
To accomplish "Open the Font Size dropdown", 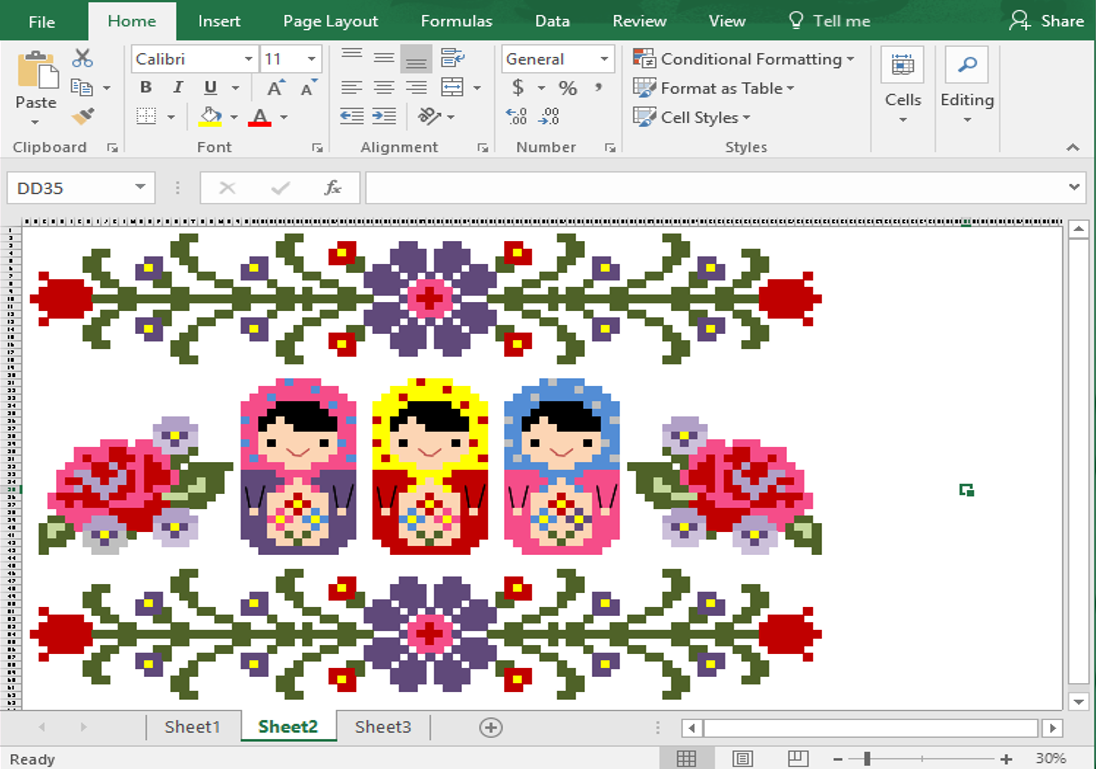I will pos(313,59).
